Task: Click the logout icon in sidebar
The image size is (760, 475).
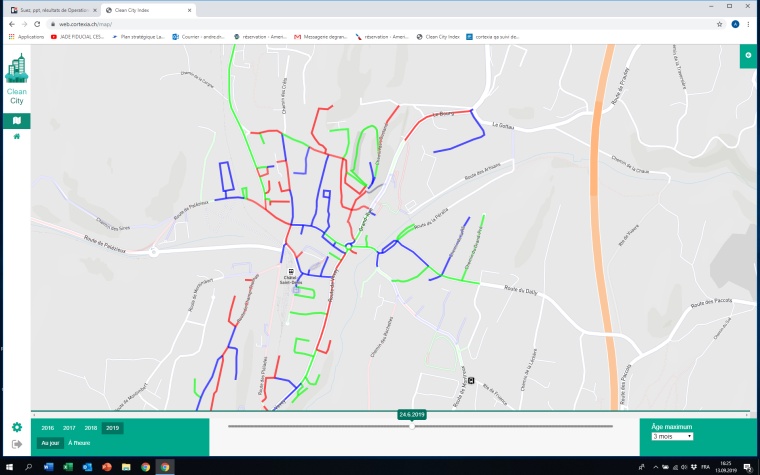Action: pos(16,443)
